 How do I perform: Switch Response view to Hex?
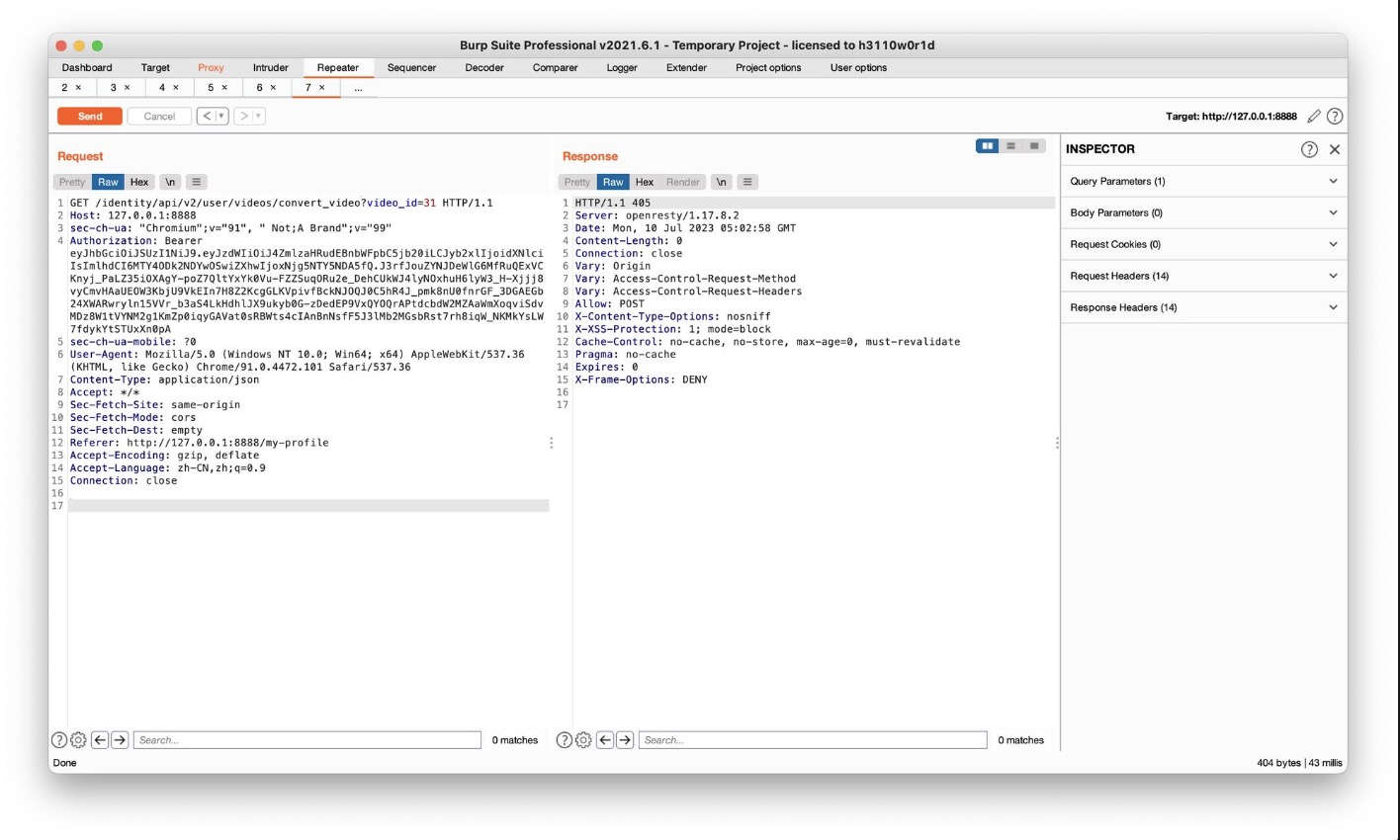645,182
